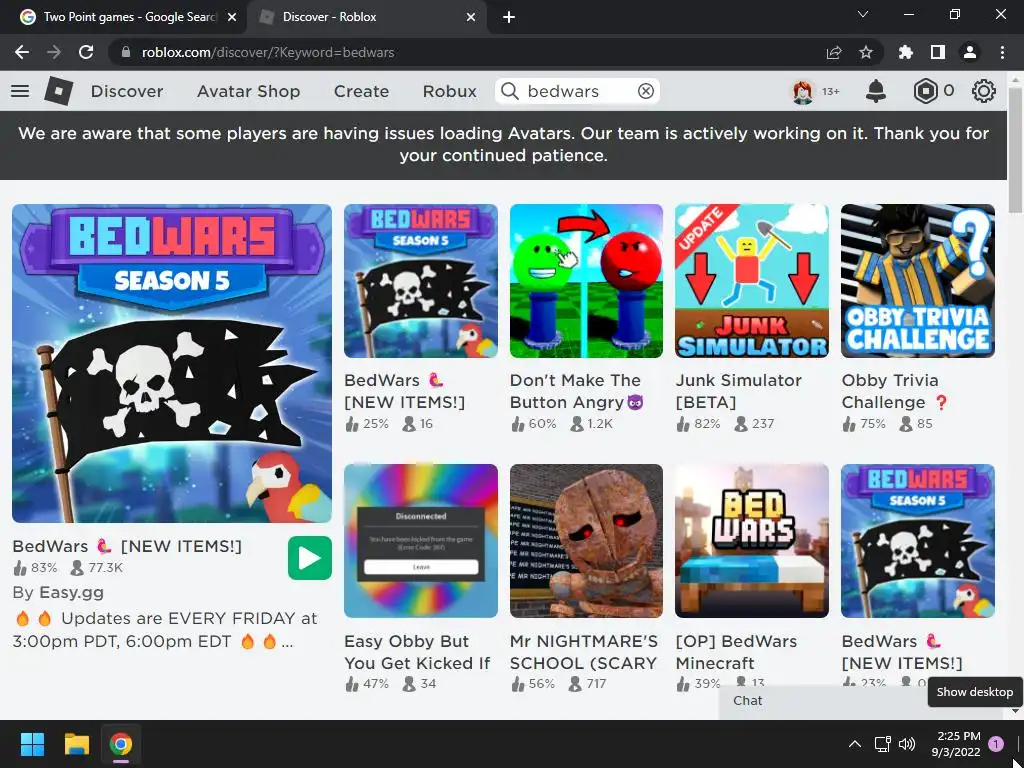The width and height of the screenshot is (1024, 768).
Task: Click the Roblox logo home icon
Action: 59,91
